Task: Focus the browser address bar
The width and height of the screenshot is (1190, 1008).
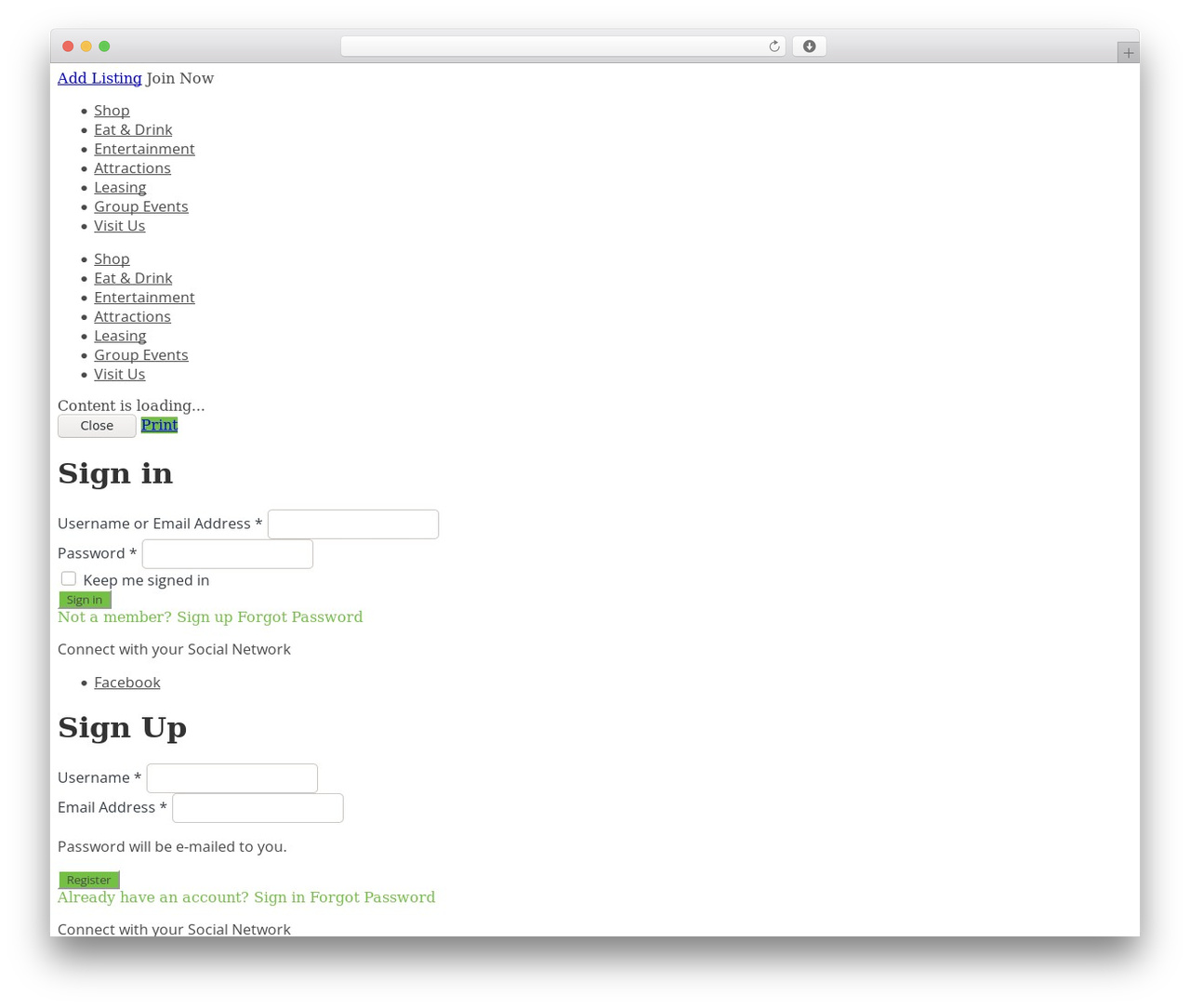Action: 562,46
